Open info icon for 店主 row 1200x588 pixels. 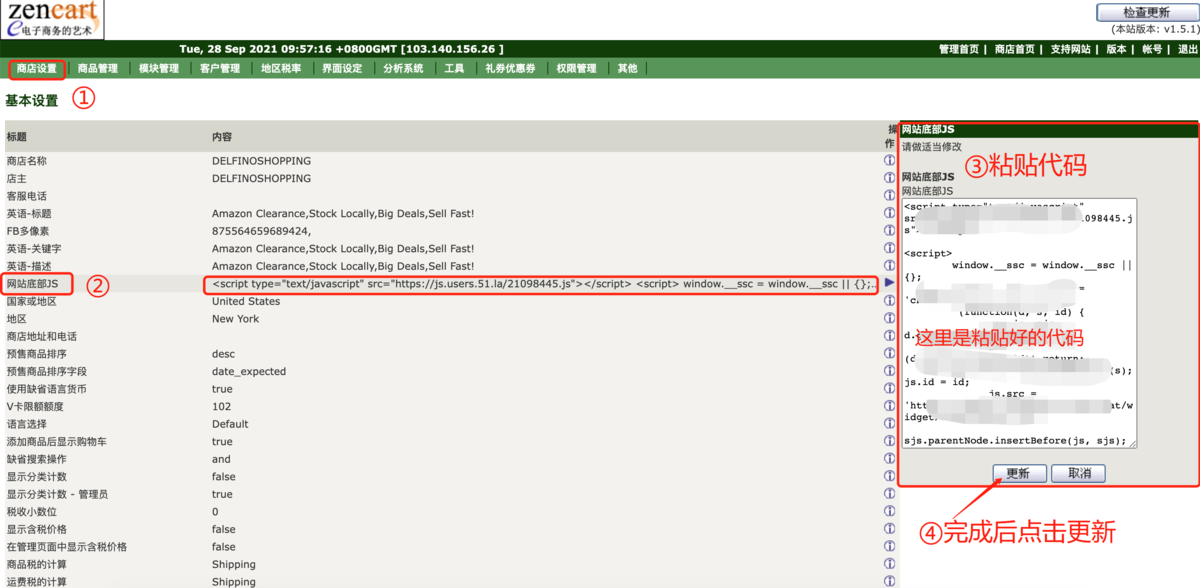[x=889, y=178]
